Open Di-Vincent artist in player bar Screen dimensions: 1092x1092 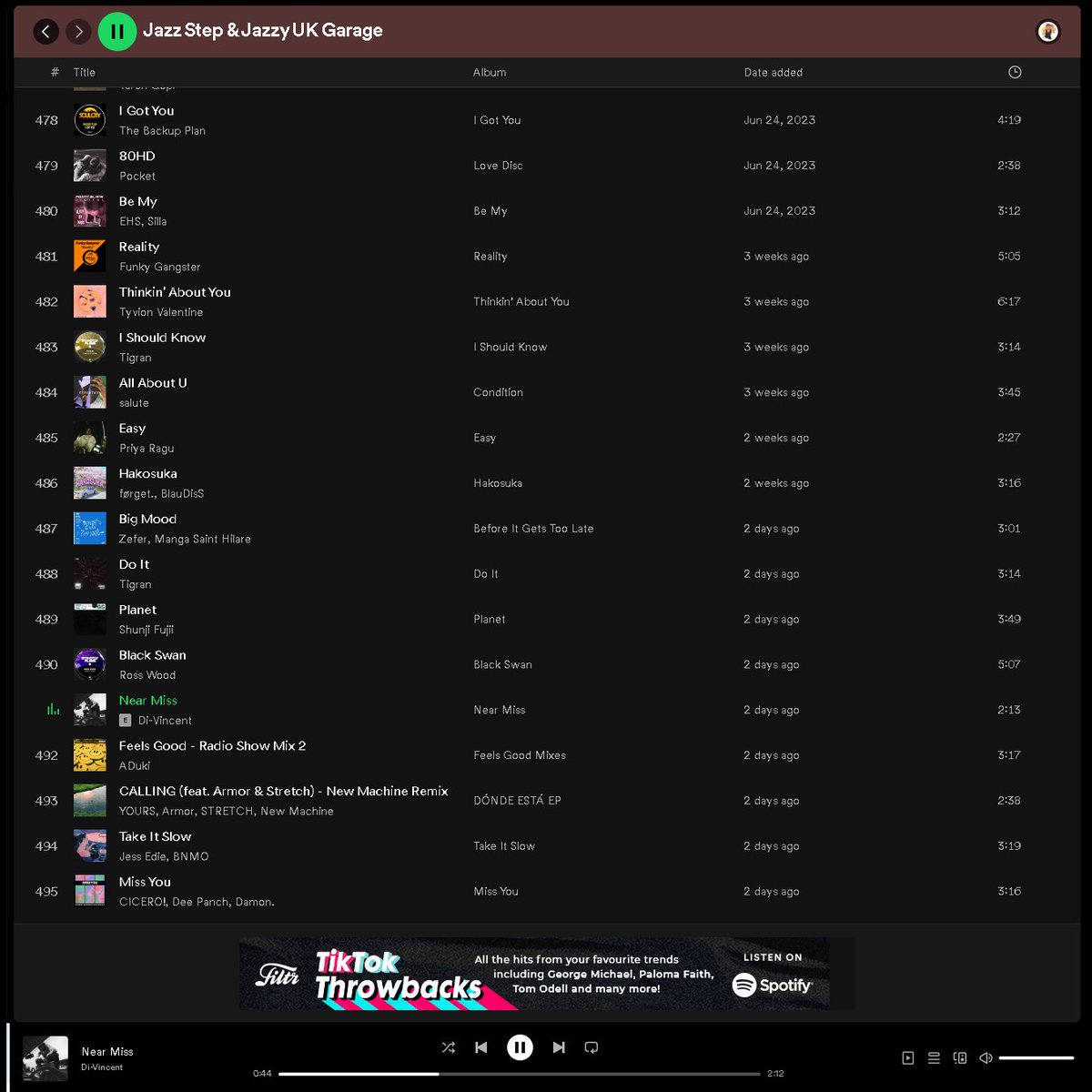102,1067
